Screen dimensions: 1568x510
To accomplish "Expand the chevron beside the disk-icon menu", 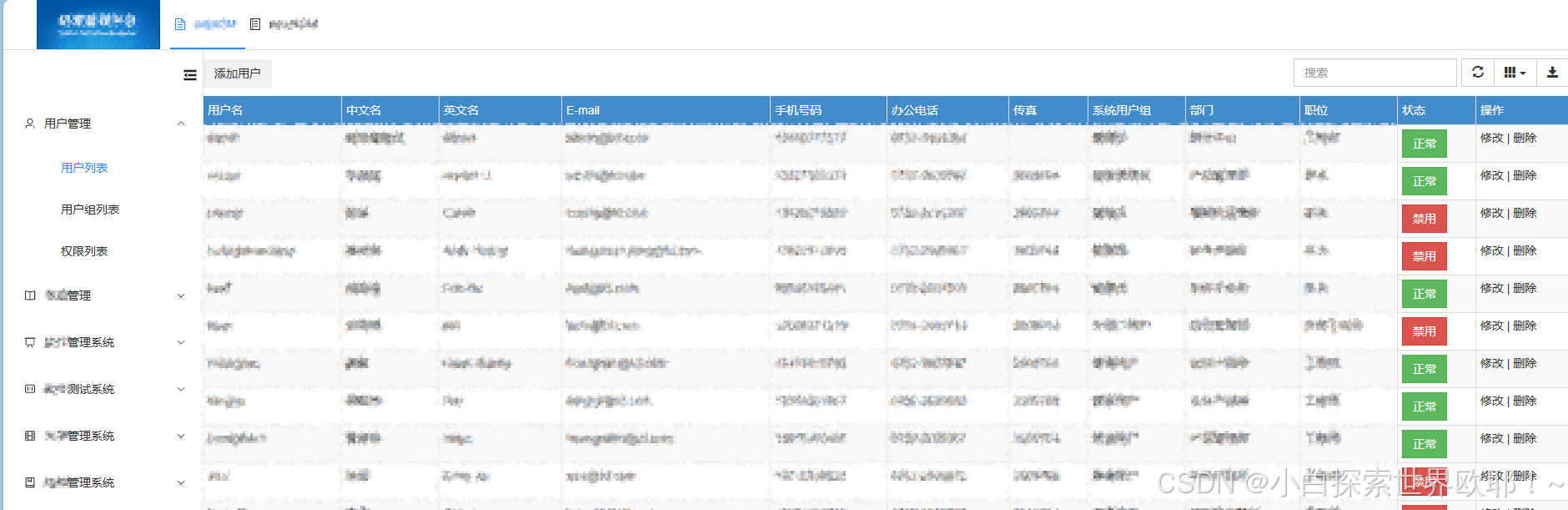I will coord(181,482).
